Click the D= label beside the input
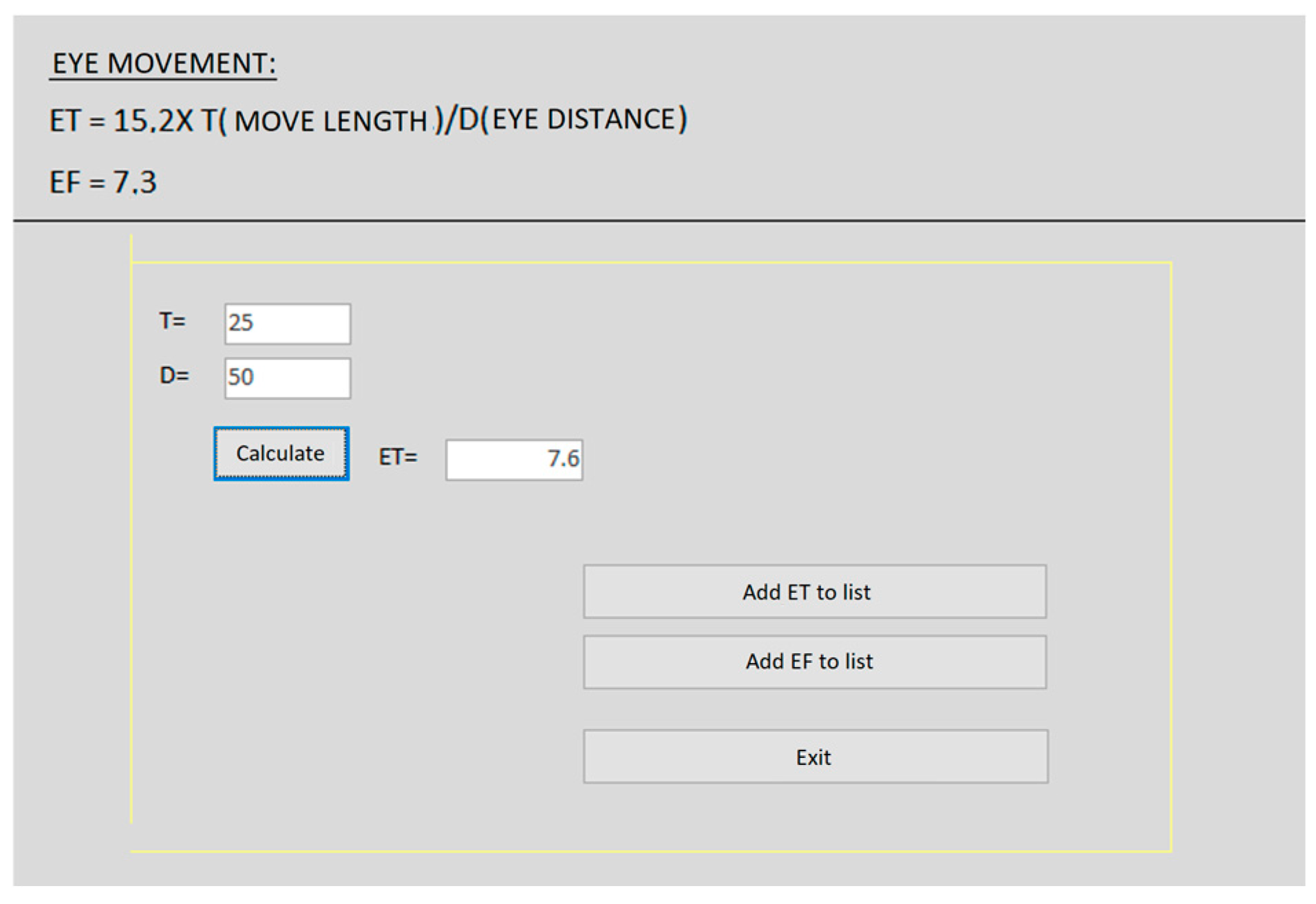This screenshot has height=904, width=1316. pyautogui.click(x=173, y=376)
